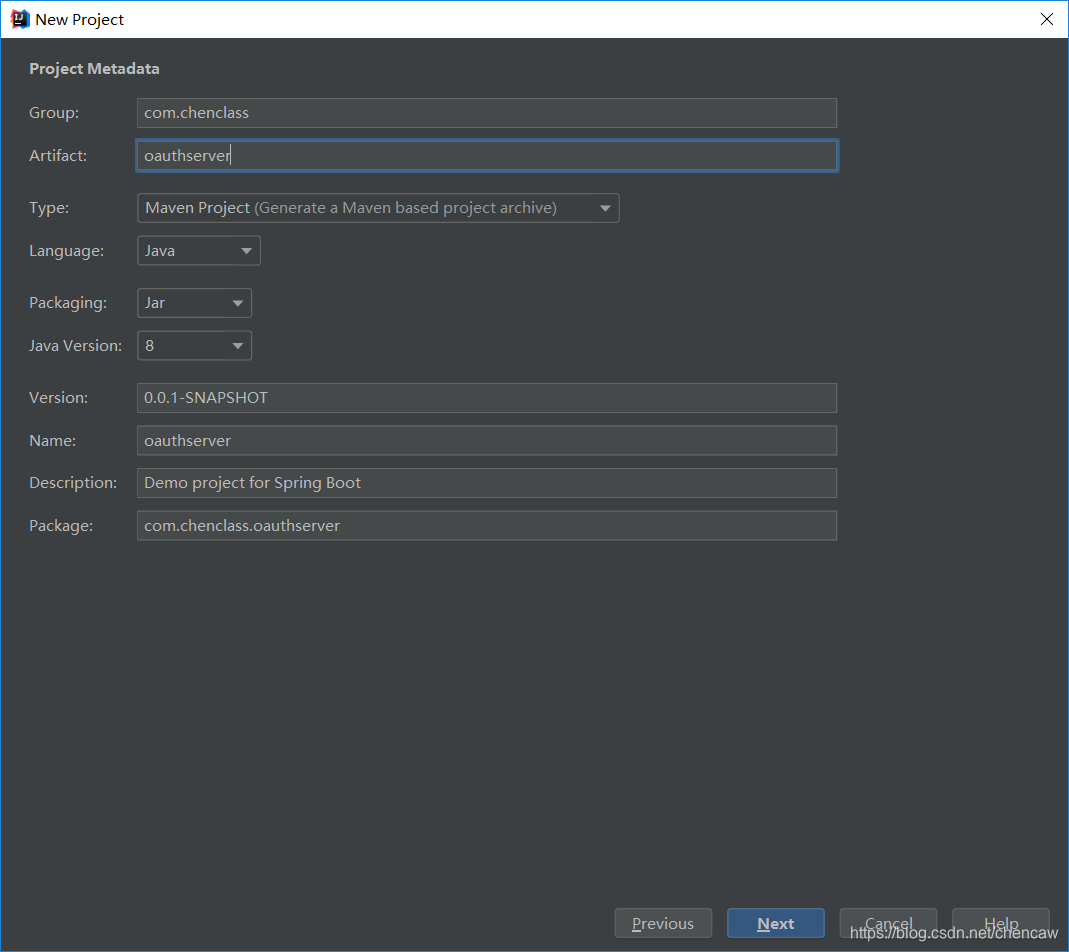The width and height of the screenshot is (1069, 952).
Task: Open the Packaging dropdown showing Jar
Action: click(194, 303)
